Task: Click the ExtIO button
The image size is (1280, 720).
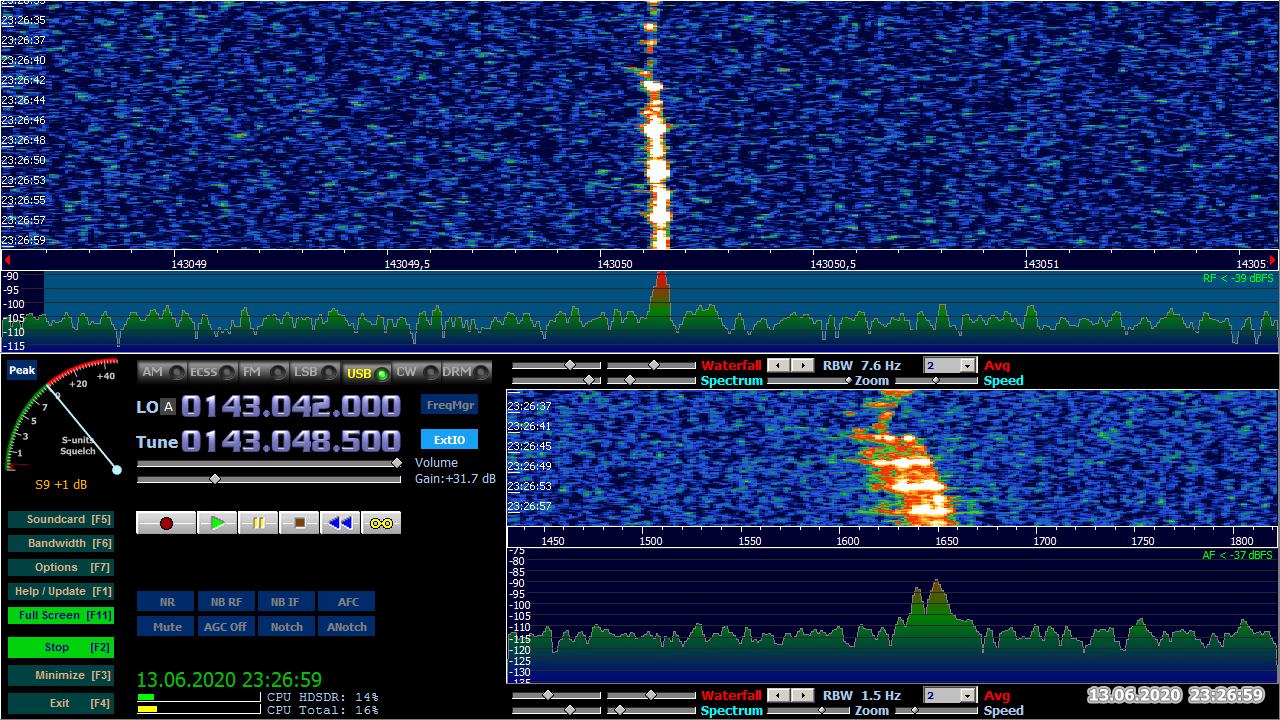Action: [449, 440]
